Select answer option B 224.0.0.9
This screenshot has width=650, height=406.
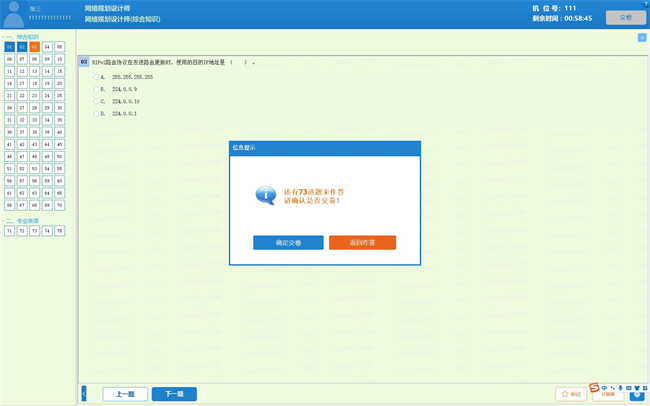tap(97, 89)
